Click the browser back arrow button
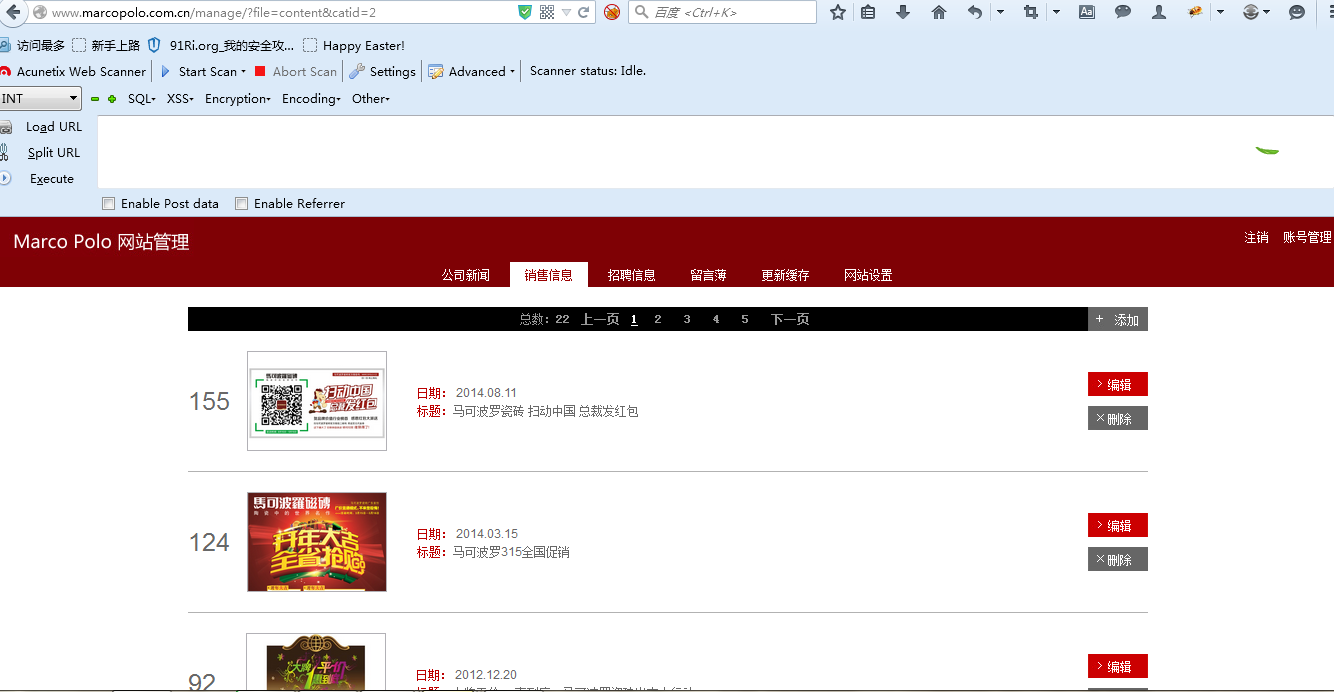This screenshot has height=692, width=1334. [x=12, y=12]
